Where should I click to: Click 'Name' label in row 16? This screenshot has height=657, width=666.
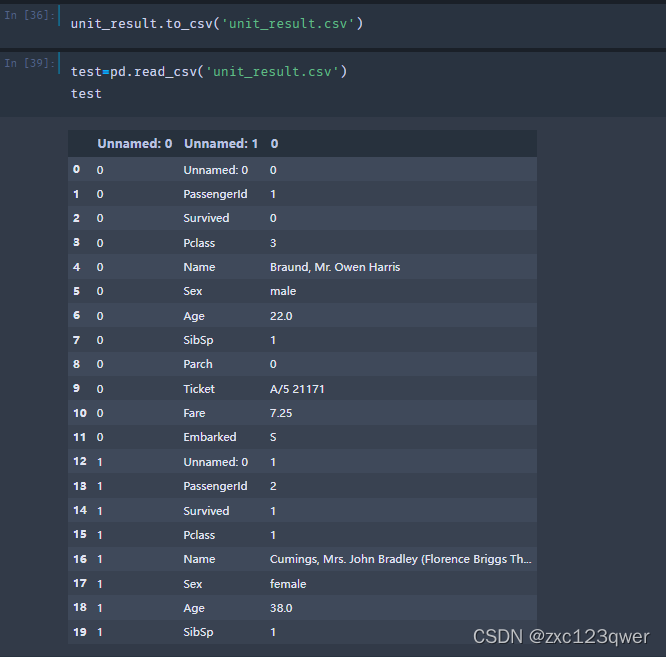click(199, 559)
